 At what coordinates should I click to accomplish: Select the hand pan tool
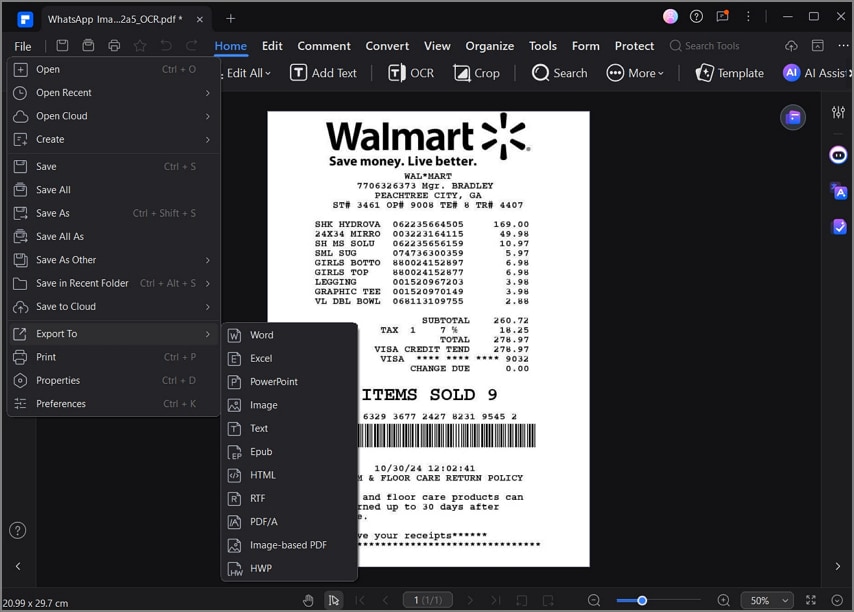coord(308,600)
